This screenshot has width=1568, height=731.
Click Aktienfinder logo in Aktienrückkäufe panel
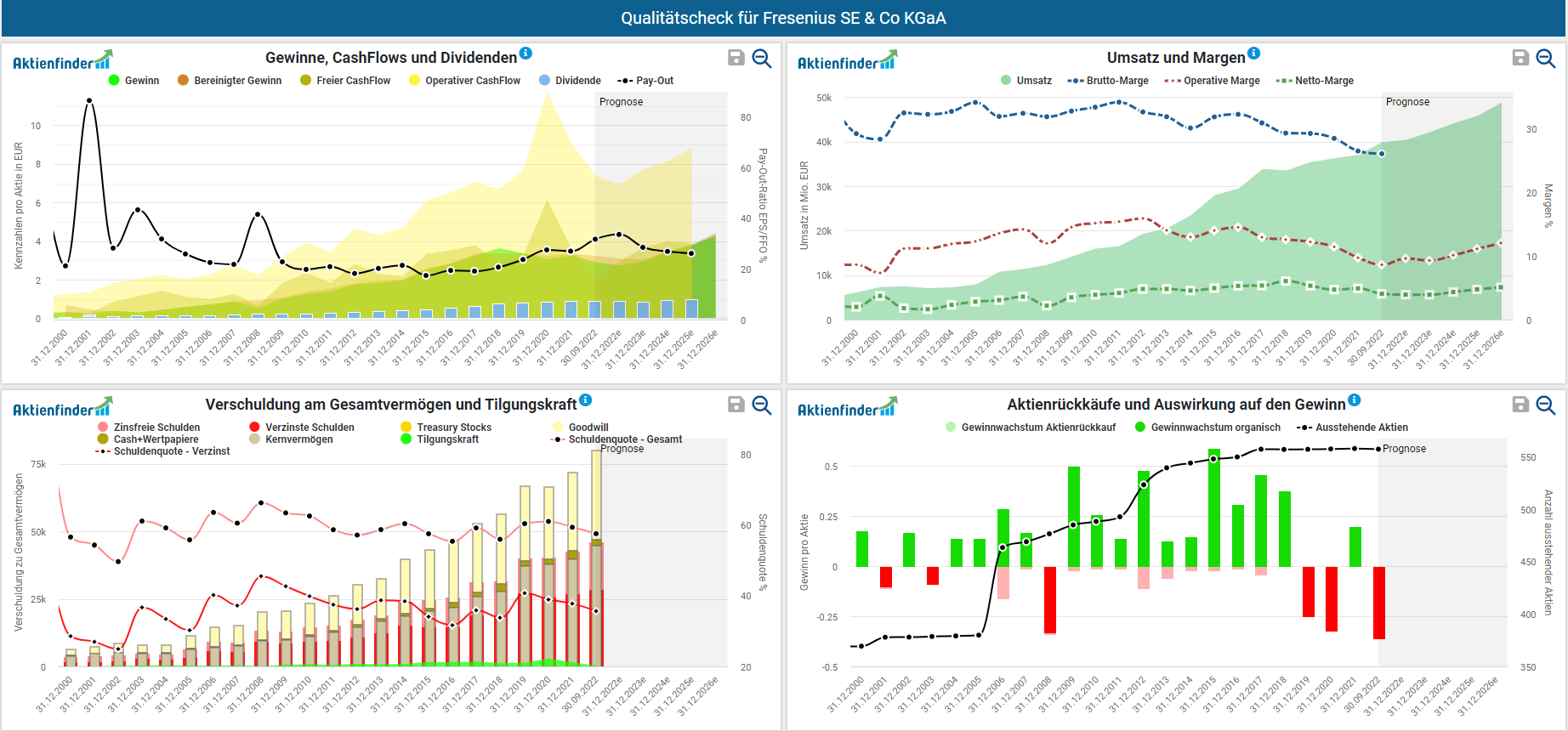tap(847, 409)
